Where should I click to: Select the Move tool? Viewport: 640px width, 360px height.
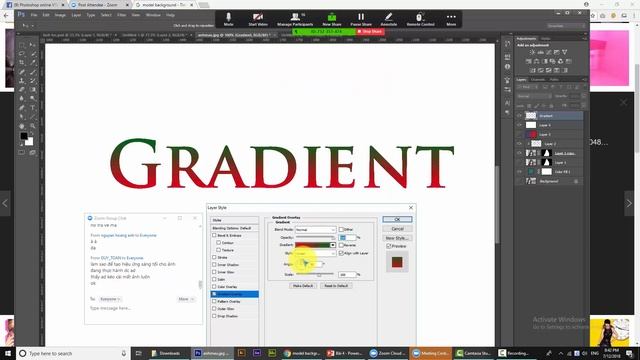pos(33,45)
